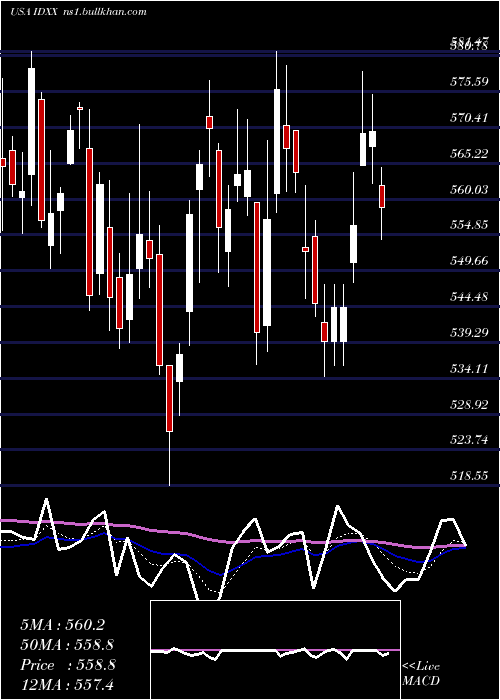The height and width of the screenshot is (700, 500).
Task: Select the 528.92 price axis label
Action: [470, 404]
